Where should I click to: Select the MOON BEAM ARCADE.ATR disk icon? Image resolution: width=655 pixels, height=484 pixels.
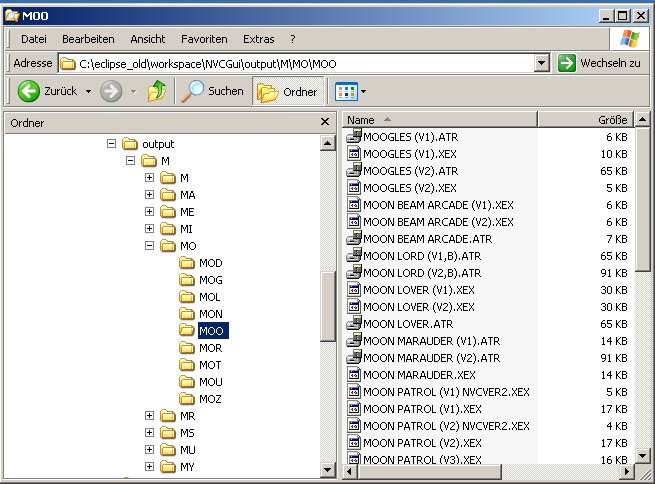click(354, 238)
